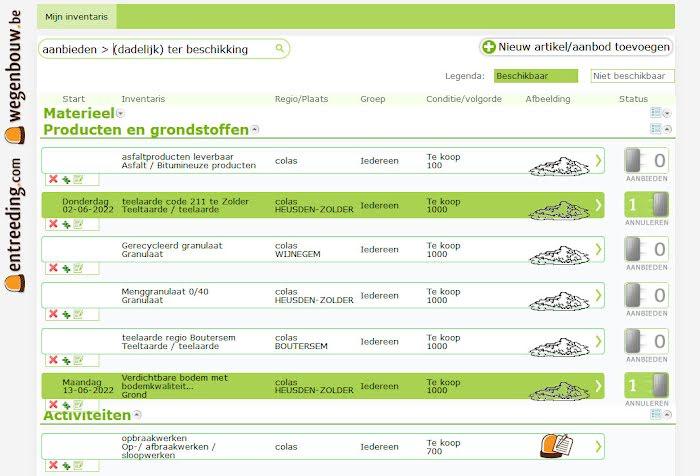Switch off teelaarde code 211 offer (Annuleren)
The width and height of the screenshot is (700, 476).
click(x=645, y=205)
